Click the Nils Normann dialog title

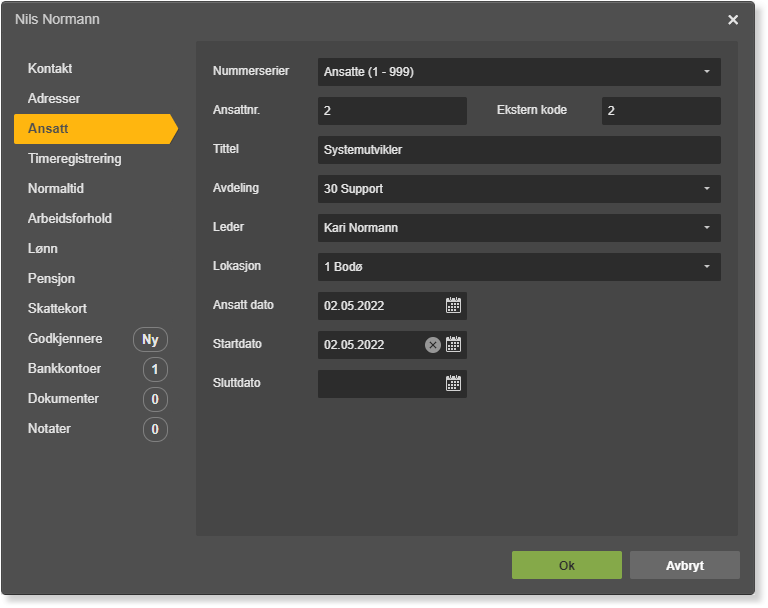(x=57, y=19)
